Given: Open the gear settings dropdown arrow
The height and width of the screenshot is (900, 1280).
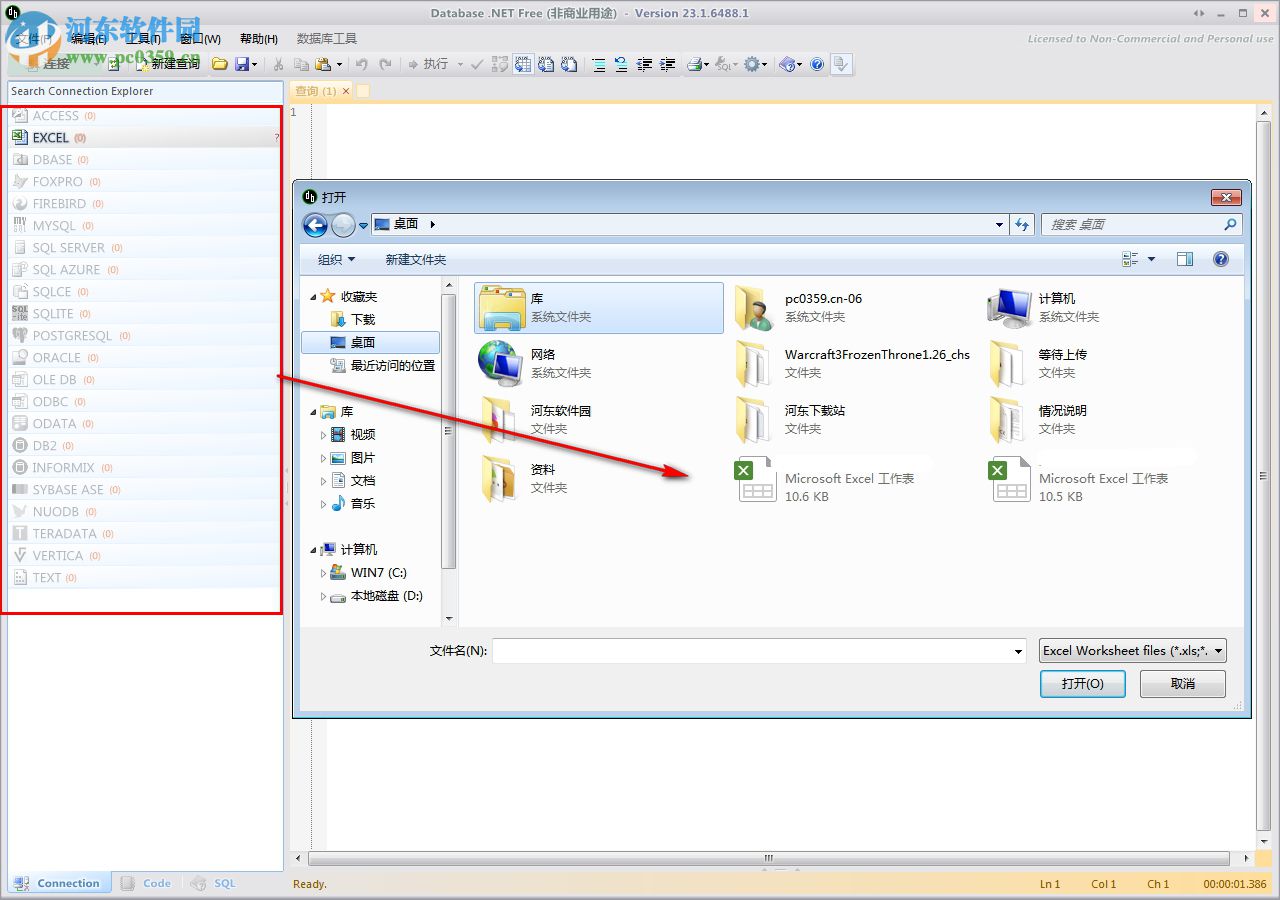Looking at the screenshot, I should coord(765,65).
